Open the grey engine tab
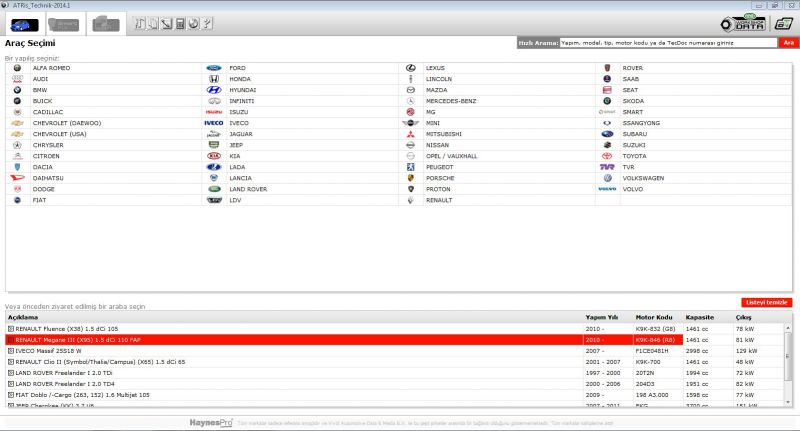The image size is (800, 431). tap(64, 24)
